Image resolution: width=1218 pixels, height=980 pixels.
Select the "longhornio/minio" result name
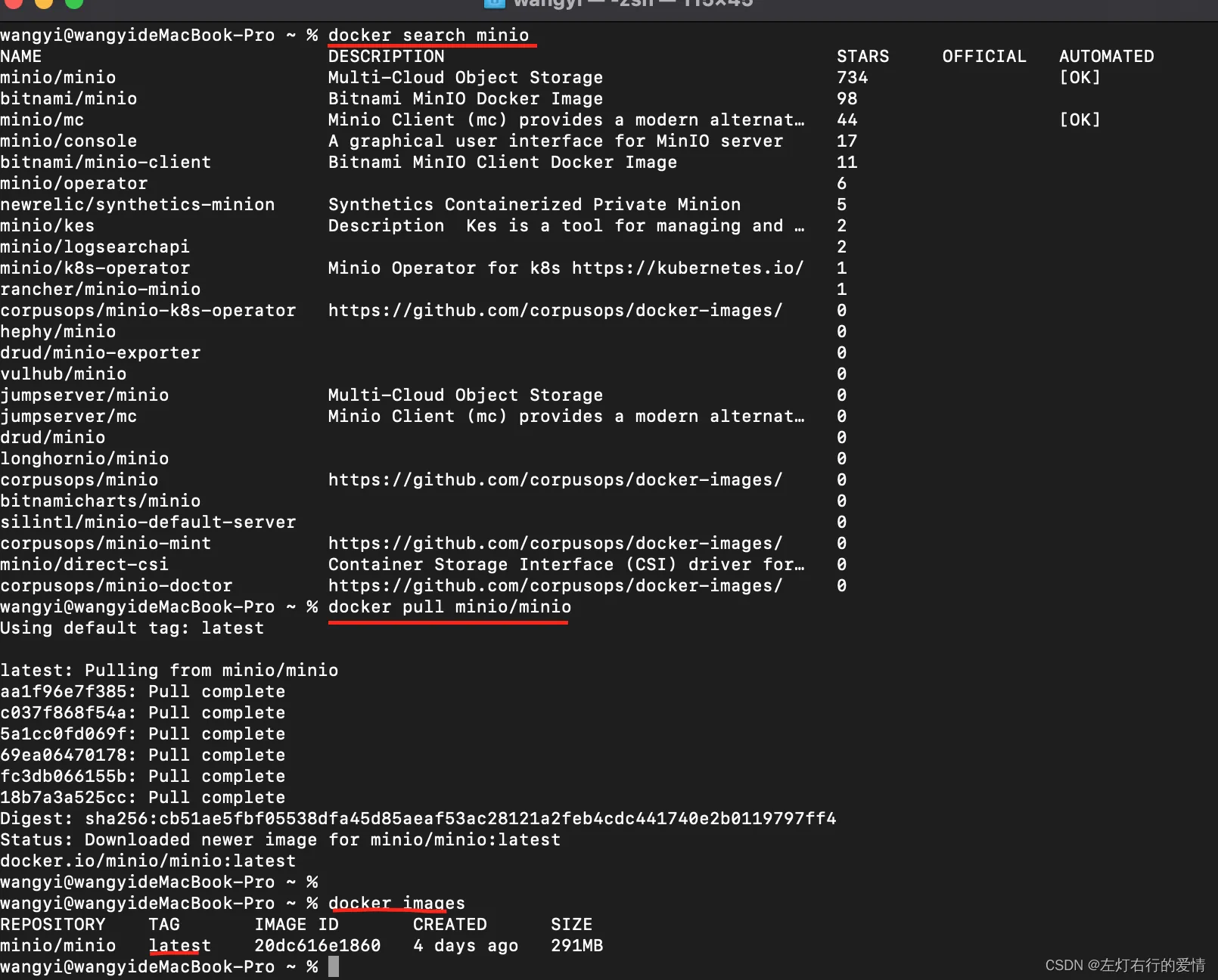point(85,458)
